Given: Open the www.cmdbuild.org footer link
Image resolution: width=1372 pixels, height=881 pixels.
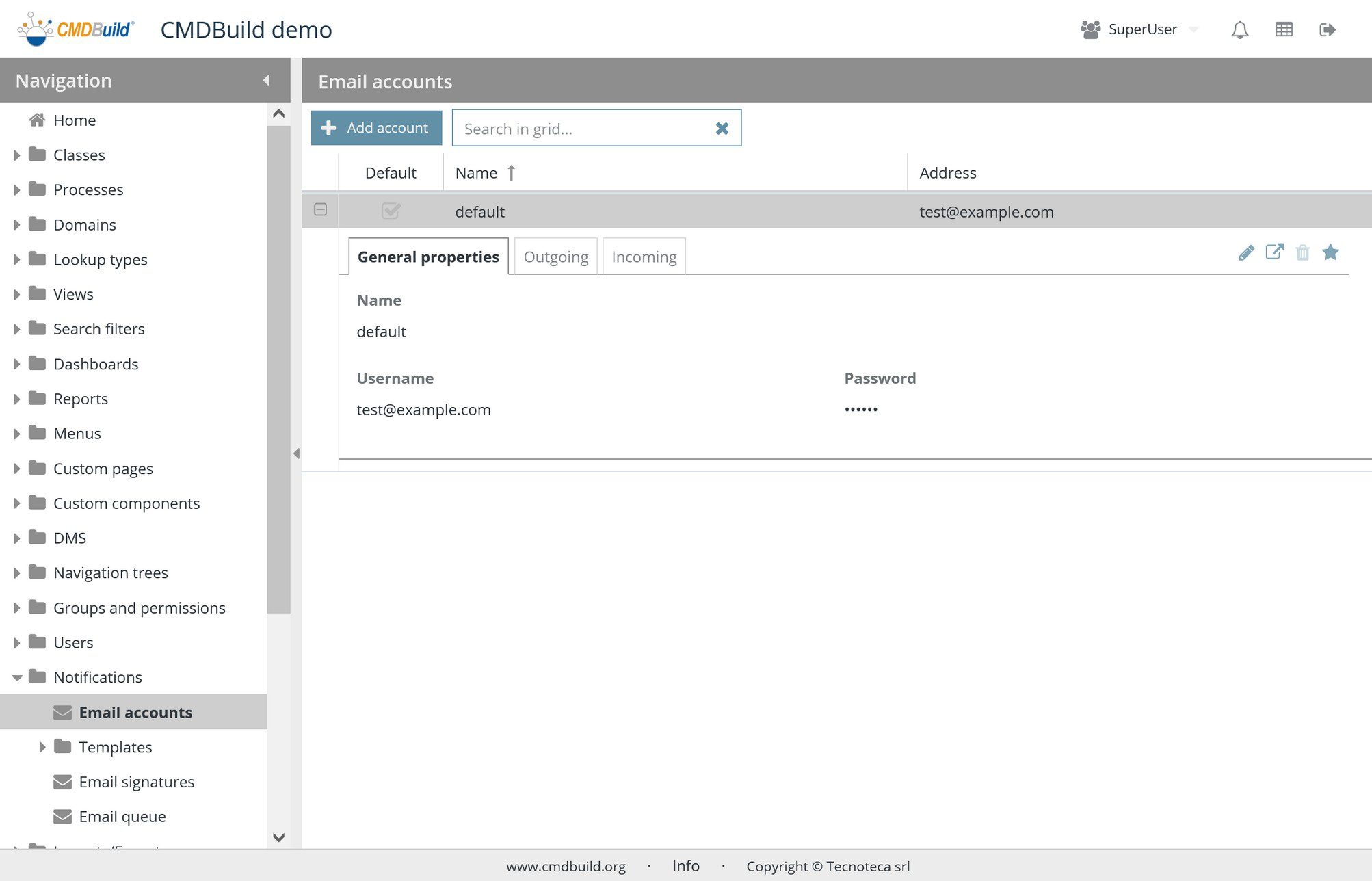Looking at the screenshot, I should coord(566,866).
